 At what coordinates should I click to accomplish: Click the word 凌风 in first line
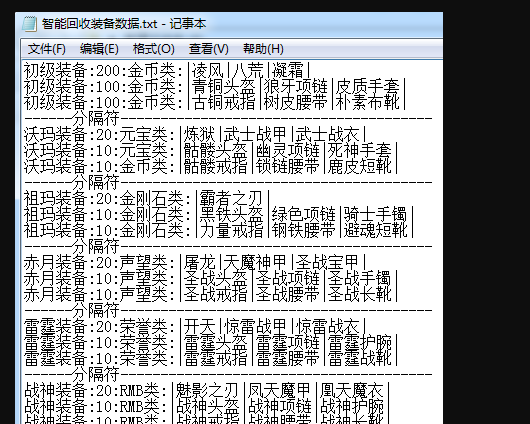(x=208, y=70)
